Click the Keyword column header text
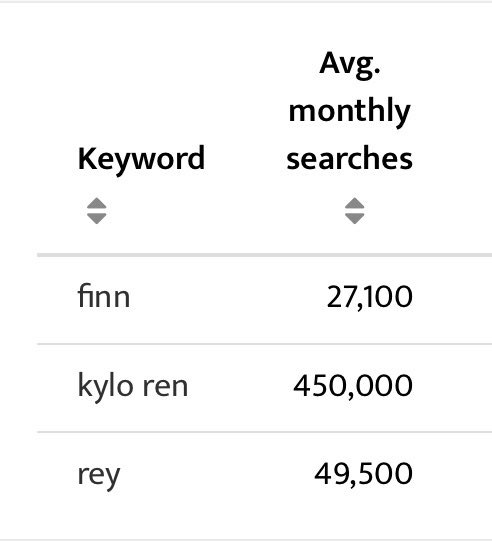 pyautogui.click(x=141, y=159)
